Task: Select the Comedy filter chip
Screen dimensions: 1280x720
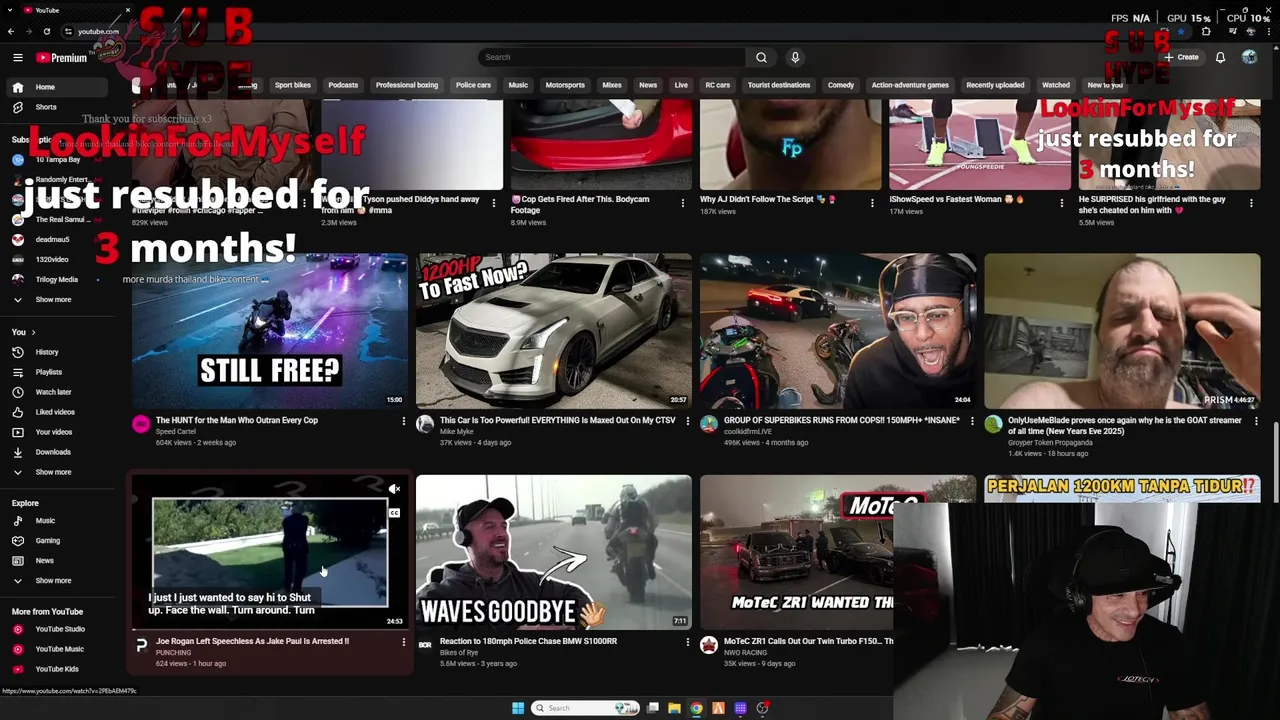Action: [x=841, y=86]
